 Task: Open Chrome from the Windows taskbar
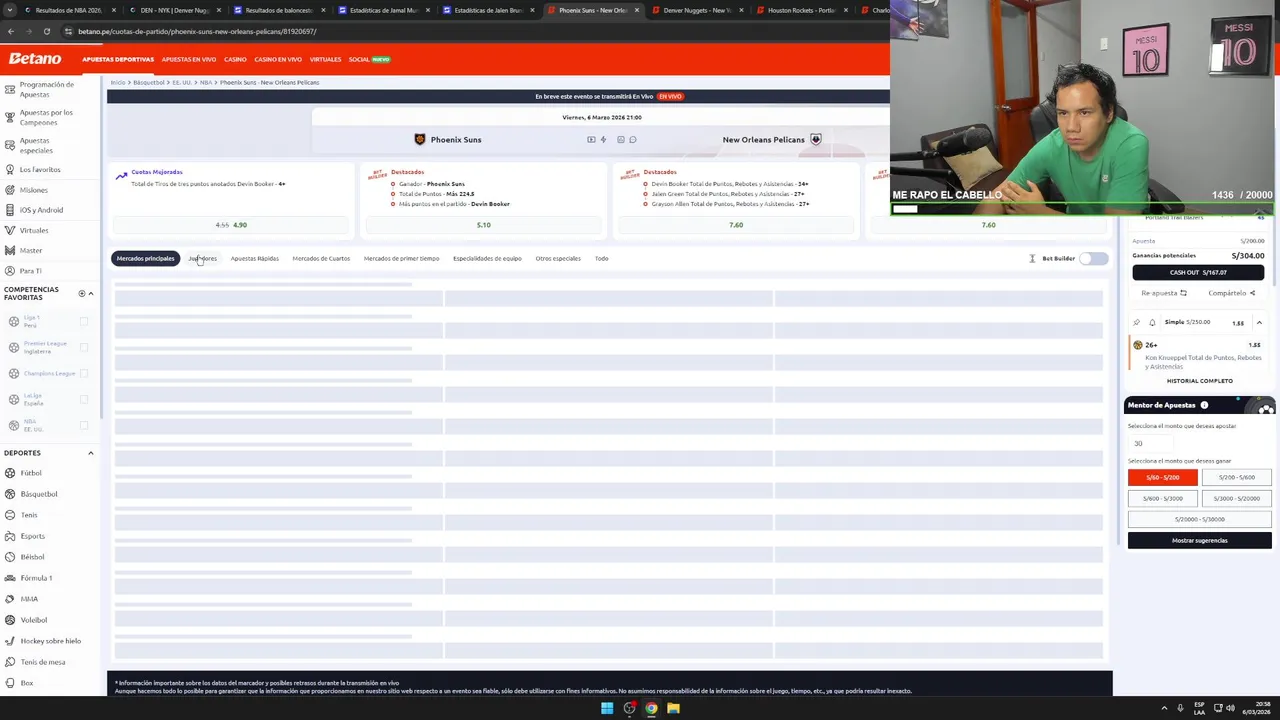651,708
